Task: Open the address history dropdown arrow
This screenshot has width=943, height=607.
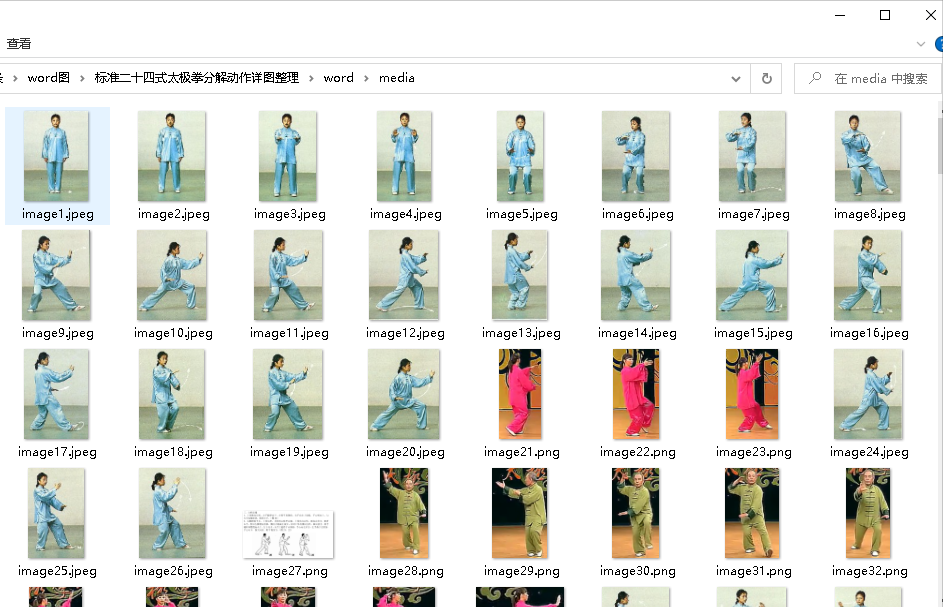Action: point(736,78)
